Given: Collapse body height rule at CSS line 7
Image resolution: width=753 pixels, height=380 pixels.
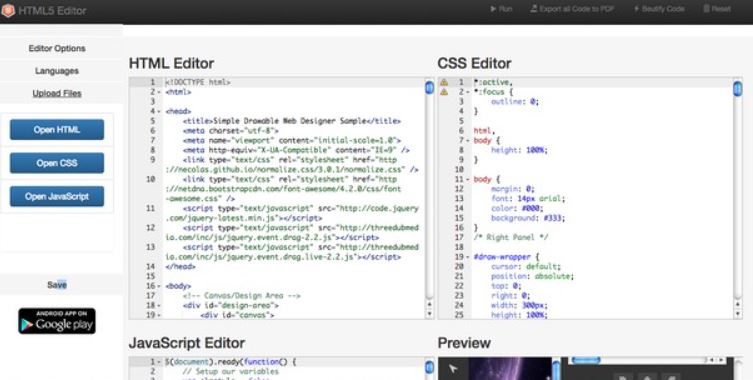Looking at the screenshot, I should pyautogui.click(x=468, y=141).
